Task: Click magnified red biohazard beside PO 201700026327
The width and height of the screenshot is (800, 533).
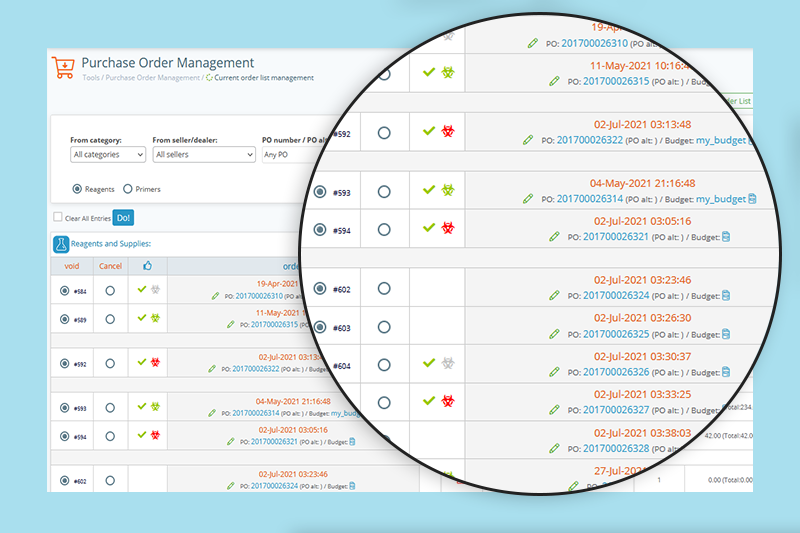Action: [x=448, y=401]
